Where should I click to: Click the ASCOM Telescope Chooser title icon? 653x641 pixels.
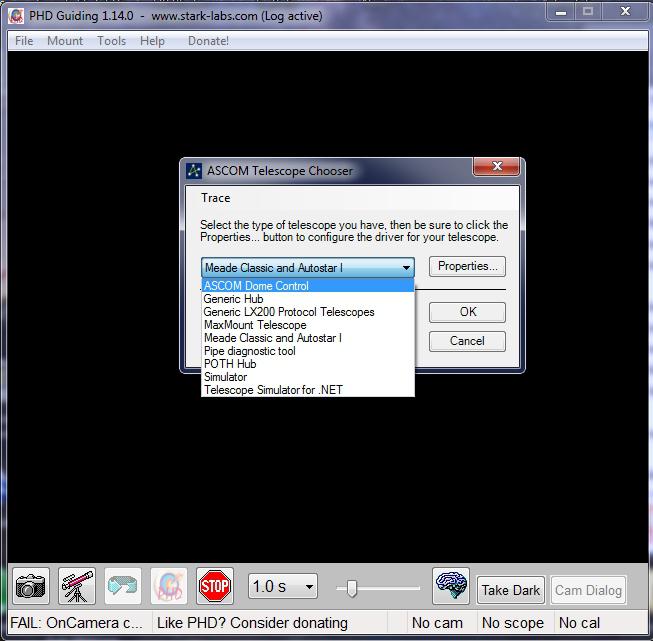point(194,171)
